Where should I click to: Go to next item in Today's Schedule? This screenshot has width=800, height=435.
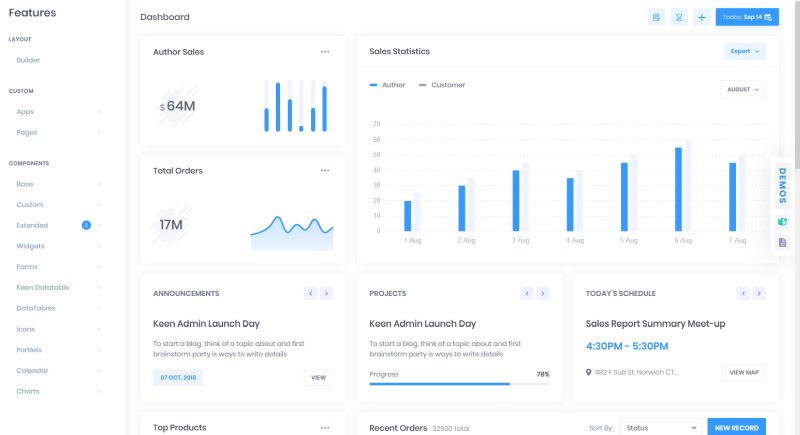759,293
